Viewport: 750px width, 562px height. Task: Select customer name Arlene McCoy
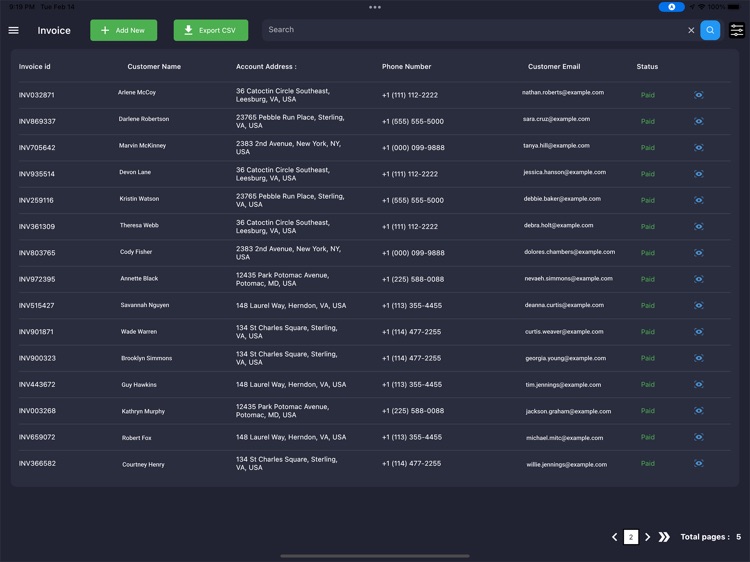click(x=137, y=92)
